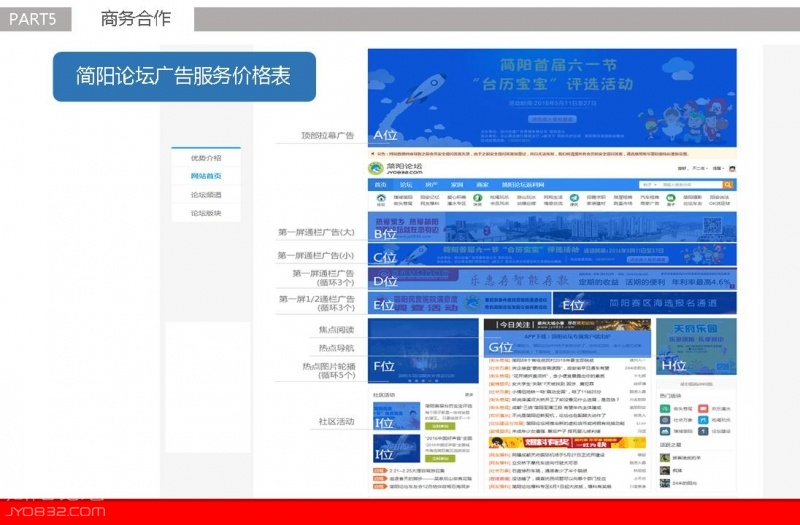Open the blue 雄城简阳 hot board icon
The height and width of the screenshot is (525, 800).
click(x=665, y=431)
